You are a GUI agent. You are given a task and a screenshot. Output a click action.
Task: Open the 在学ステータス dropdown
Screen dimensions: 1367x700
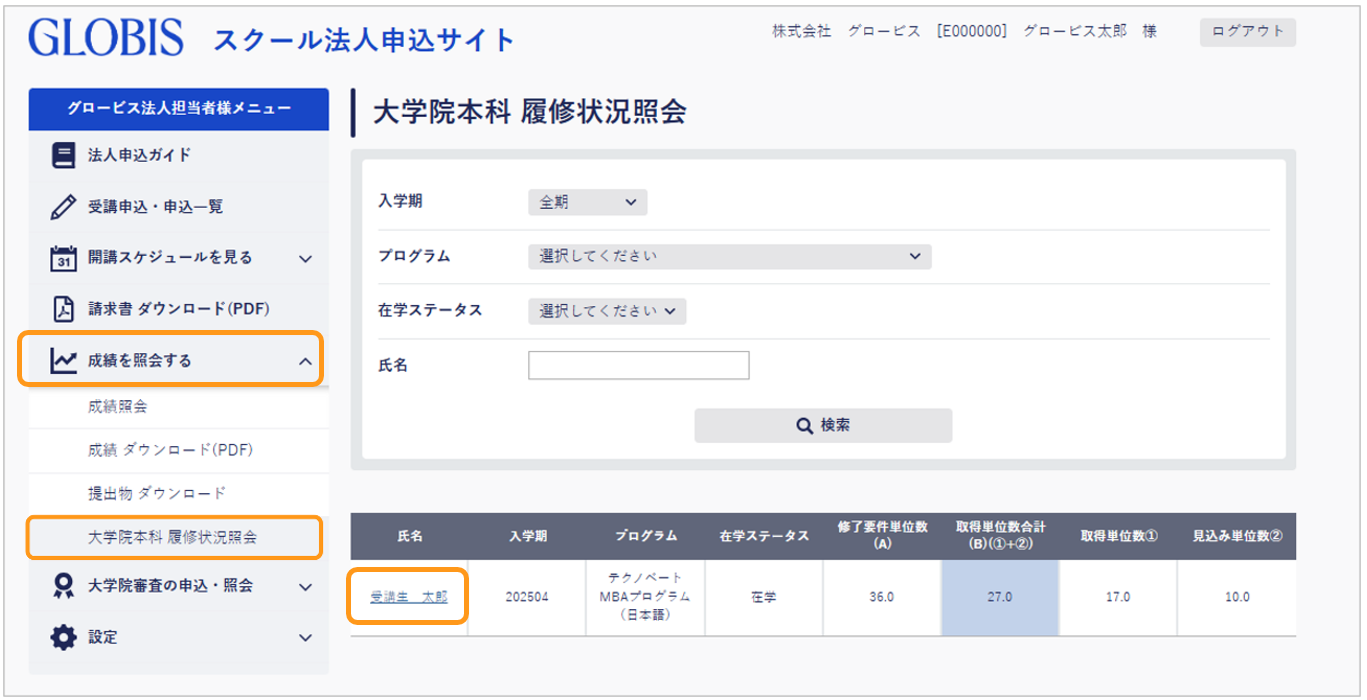(x=607, y=310)
